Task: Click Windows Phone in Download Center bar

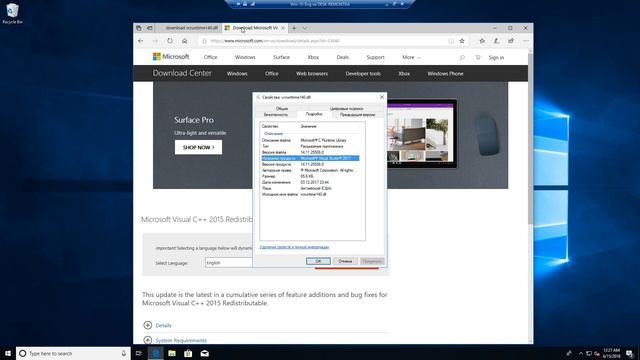Action: [445, 74]
